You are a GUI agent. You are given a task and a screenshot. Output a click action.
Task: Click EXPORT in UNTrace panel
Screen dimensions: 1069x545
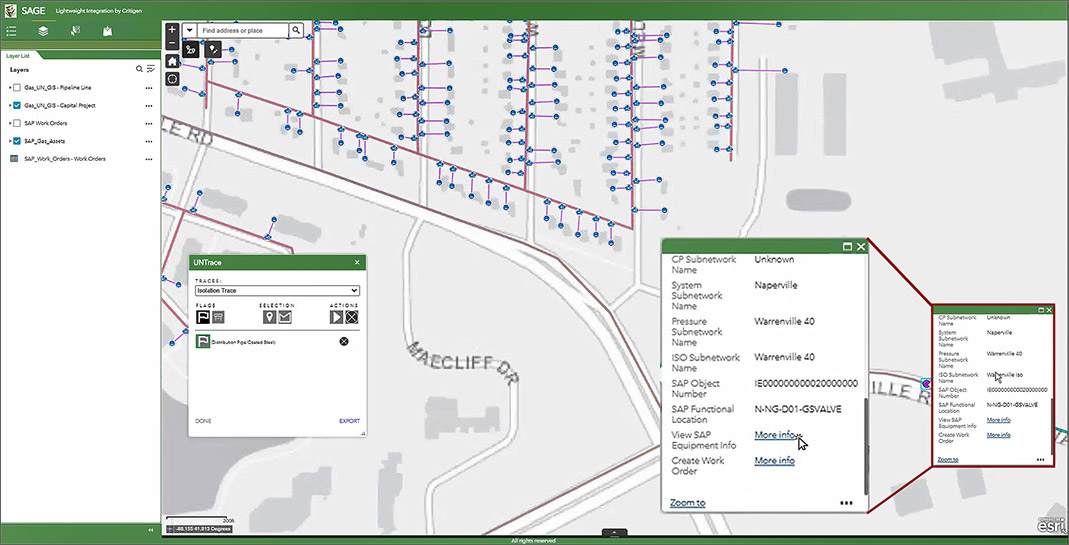[349, 421]
